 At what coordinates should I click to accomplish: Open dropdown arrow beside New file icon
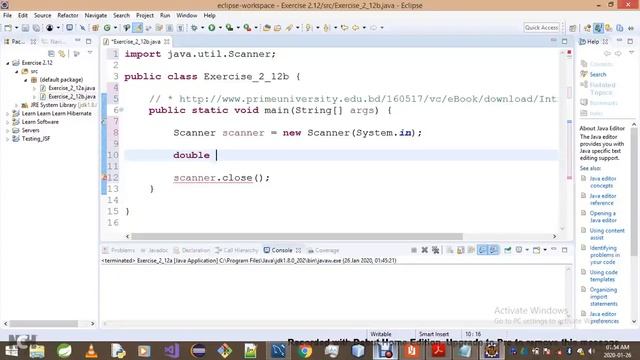tap(16, 28)
